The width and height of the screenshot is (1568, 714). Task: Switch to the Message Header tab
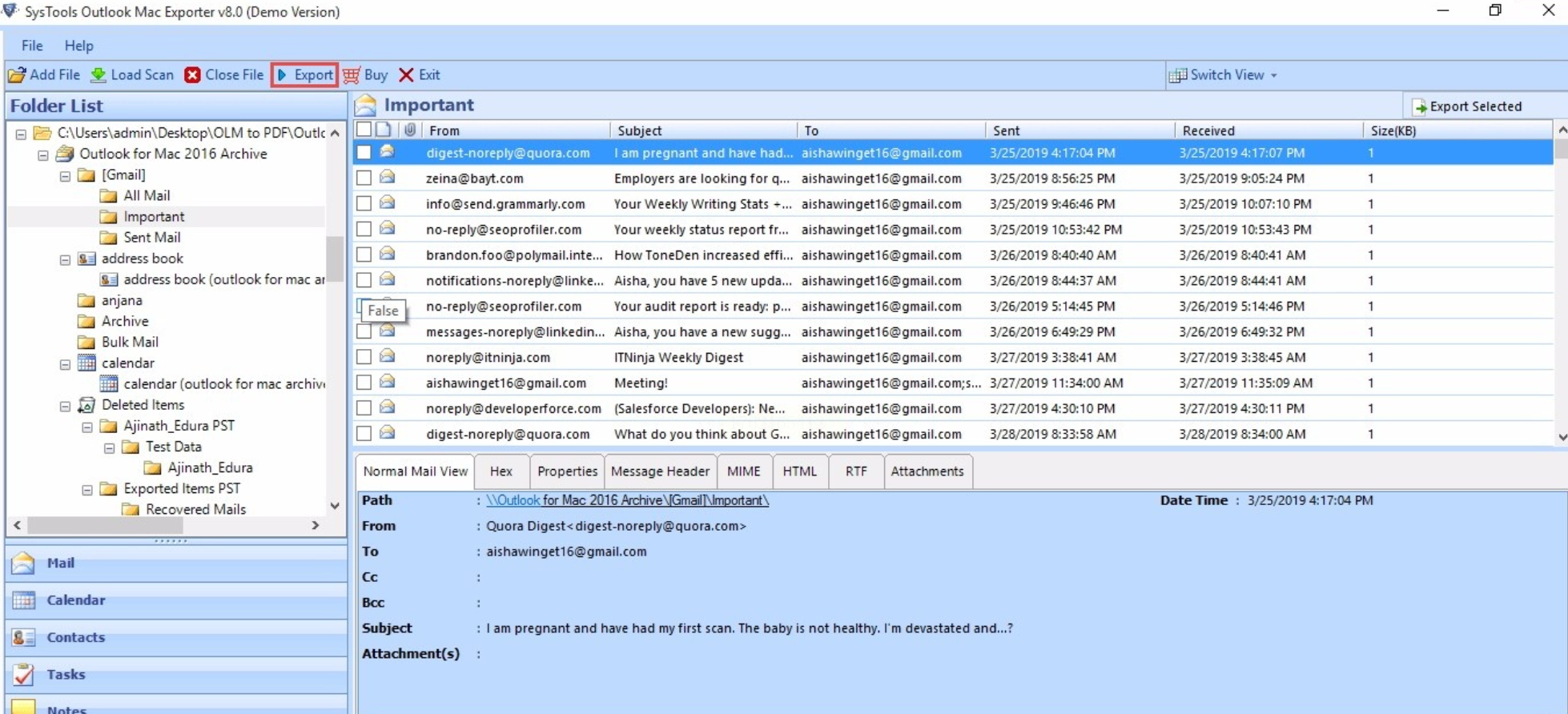coord(660,471)
